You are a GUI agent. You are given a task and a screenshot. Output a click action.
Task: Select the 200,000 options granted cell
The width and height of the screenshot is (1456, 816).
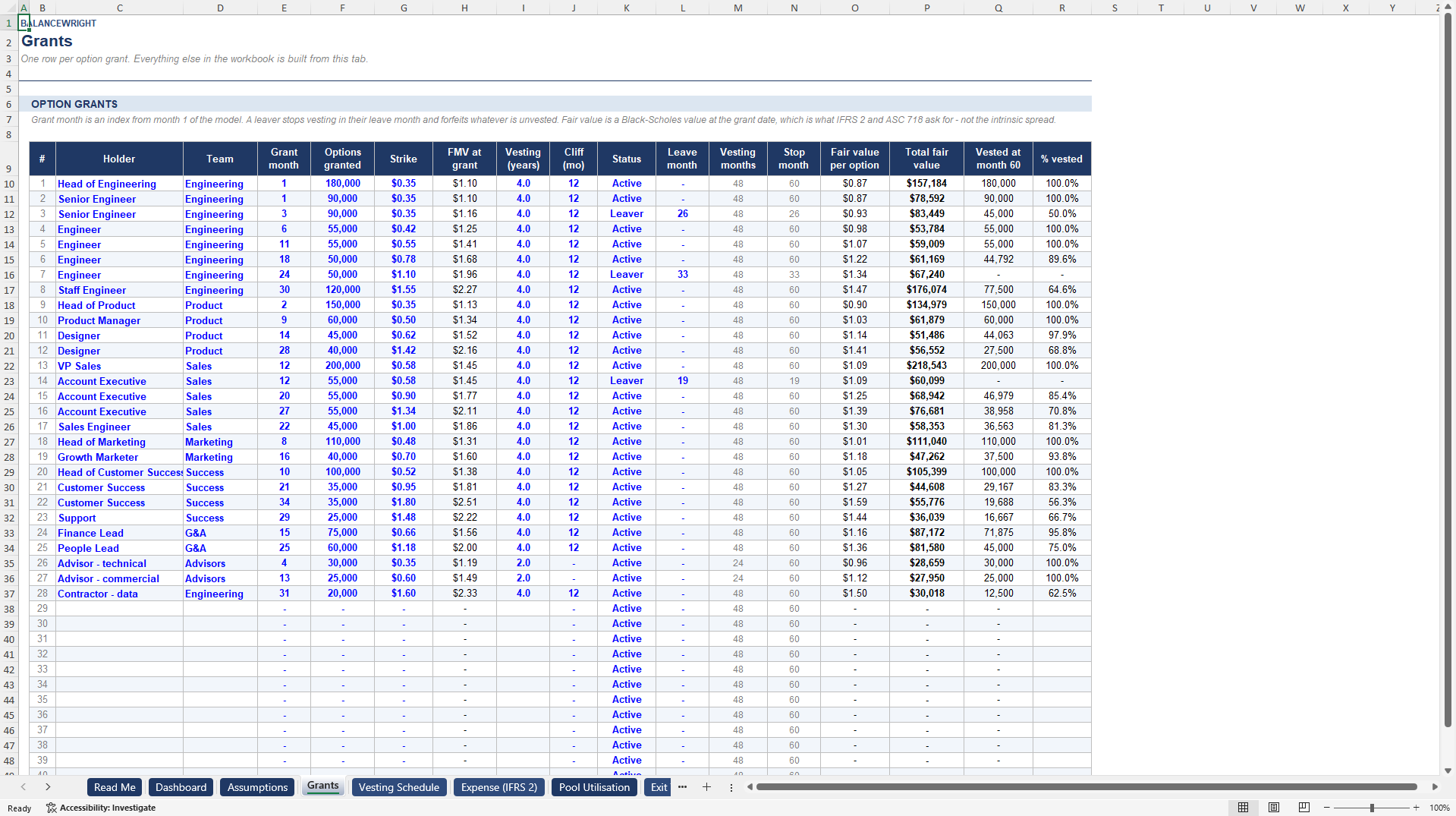342,366
